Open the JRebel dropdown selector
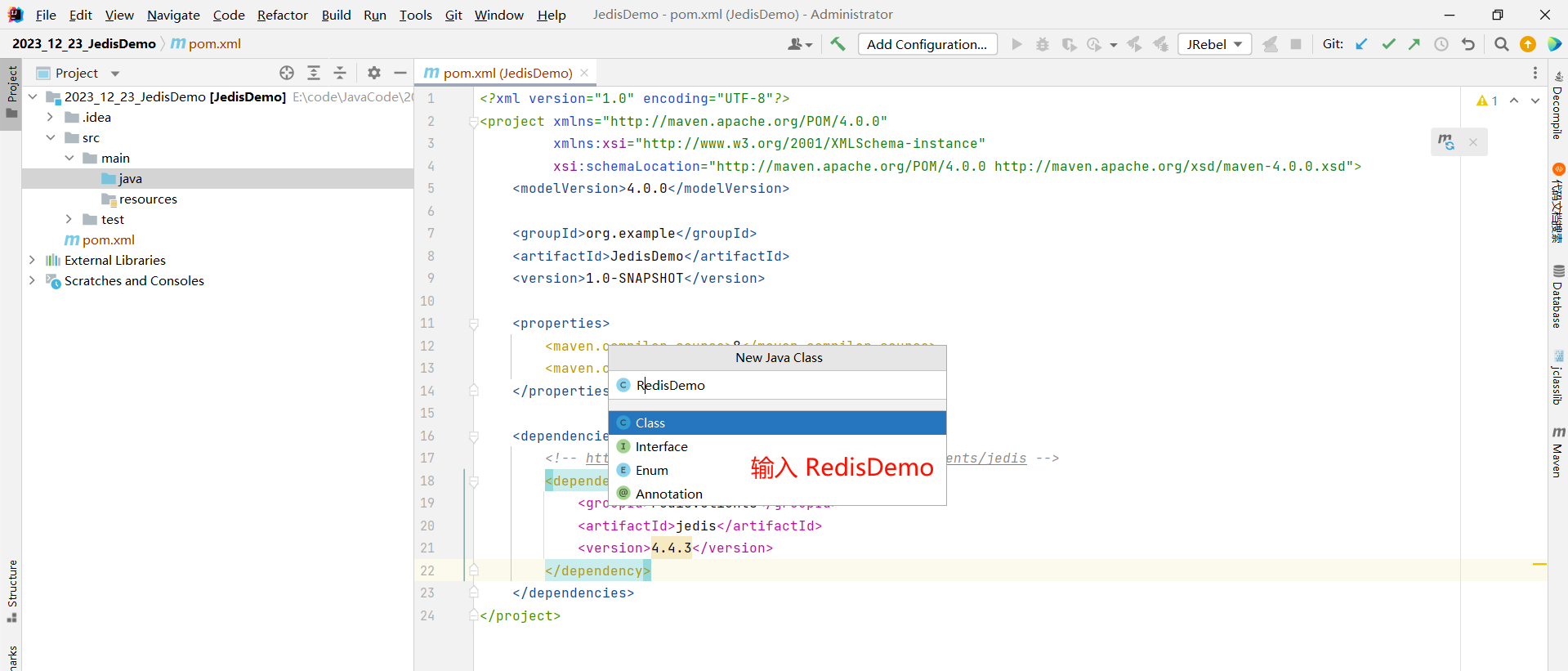Viewport: 1568px width, 671px height. pos(1214,44)
